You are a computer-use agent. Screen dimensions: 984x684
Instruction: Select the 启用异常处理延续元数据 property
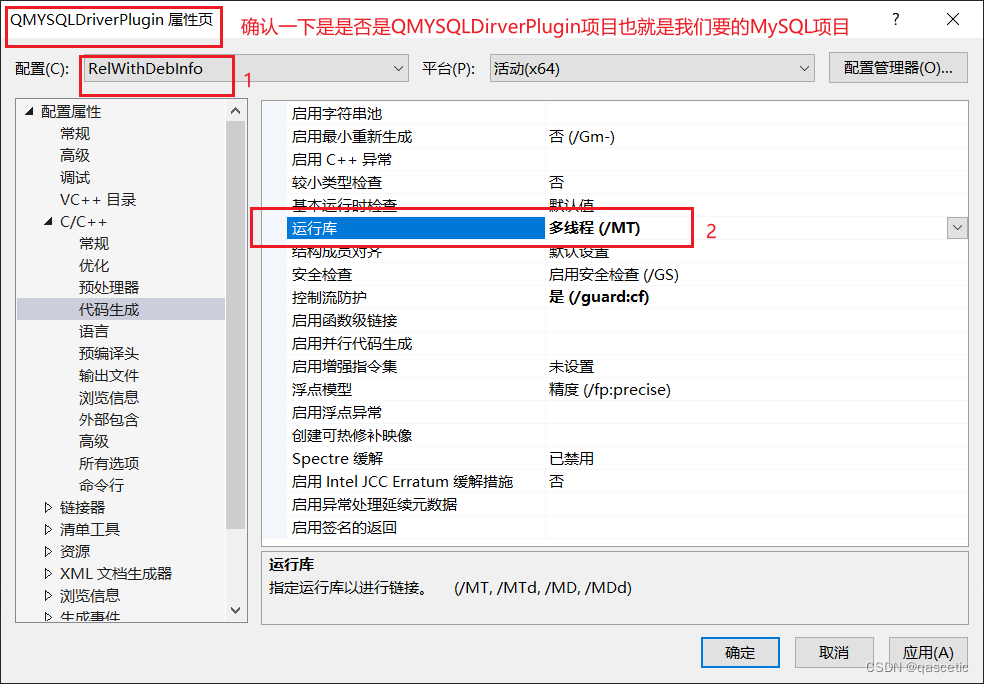374,505
